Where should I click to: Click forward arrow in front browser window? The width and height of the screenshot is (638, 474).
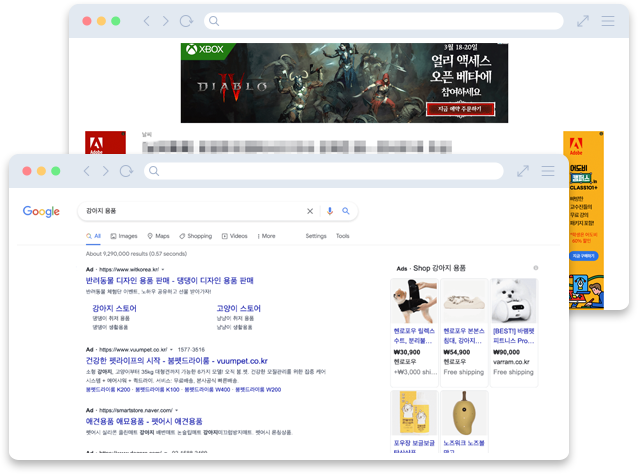coord(105,171)
